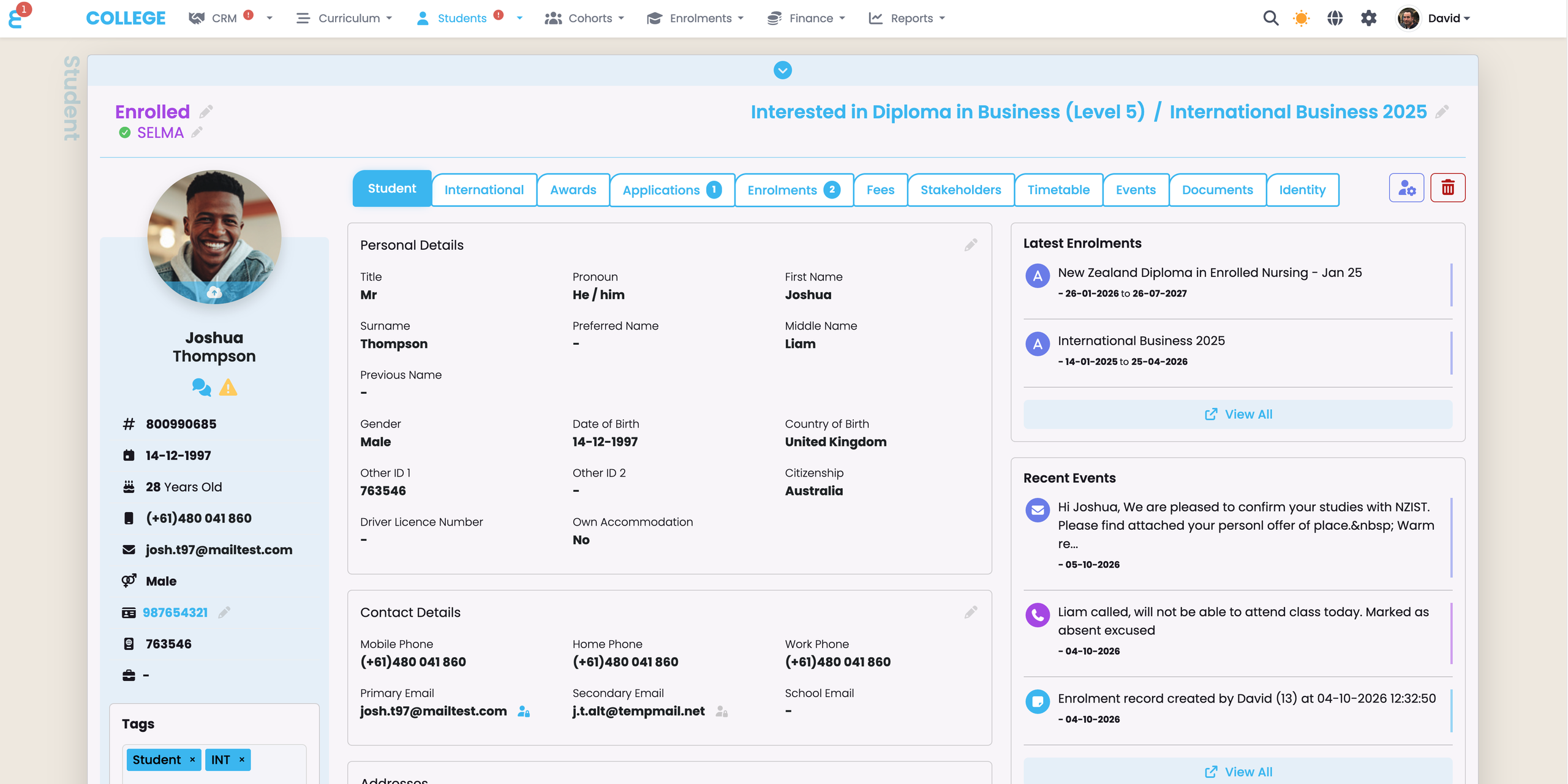Open the user settings icon beside trash
1568x784 pixels.
coord(1407,187)
